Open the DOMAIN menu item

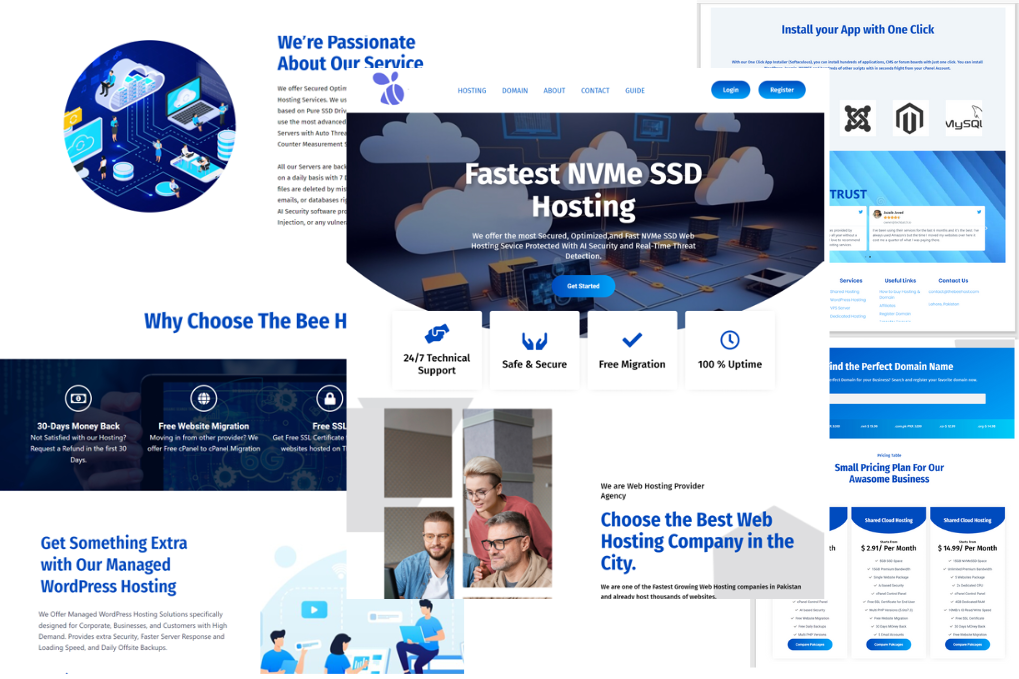[515, 91]
